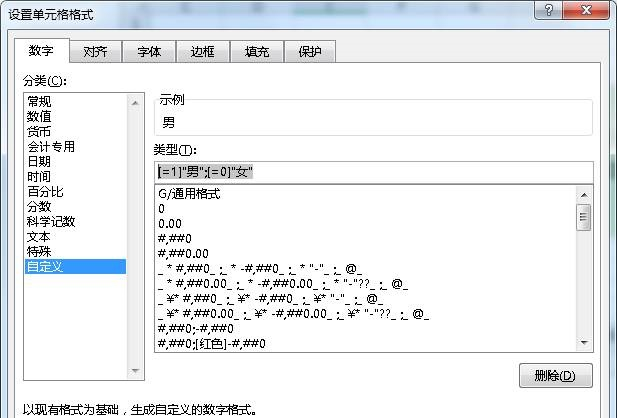The image size is (617, 418).
Task: Click category list scroll down arrow
Action: tap(135, 371)
